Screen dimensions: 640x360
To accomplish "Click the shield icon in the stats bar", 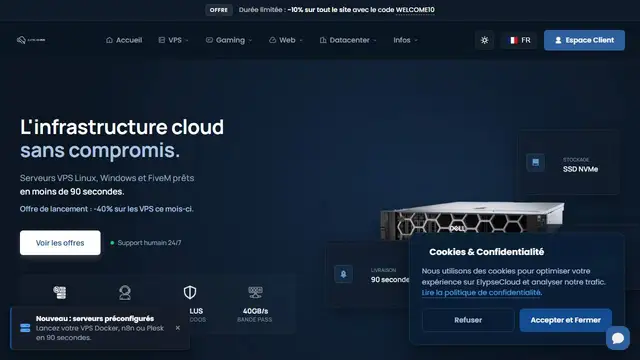I will click(190, 292).
